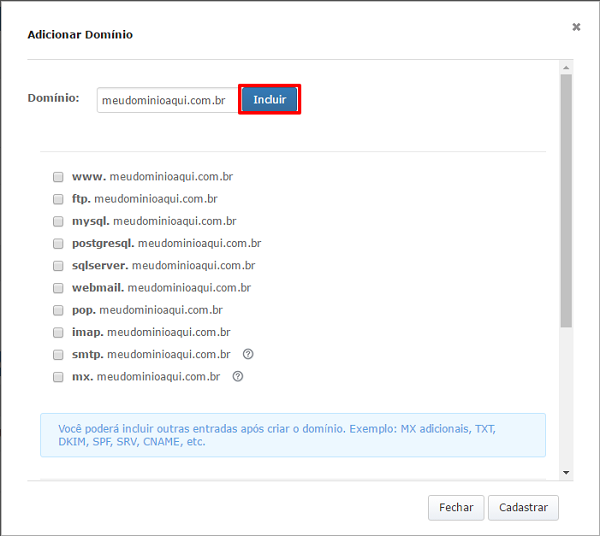Click the Incluir button
This screenshot has height=536, width=600.
pyautogui.click(x=269, y=99)
